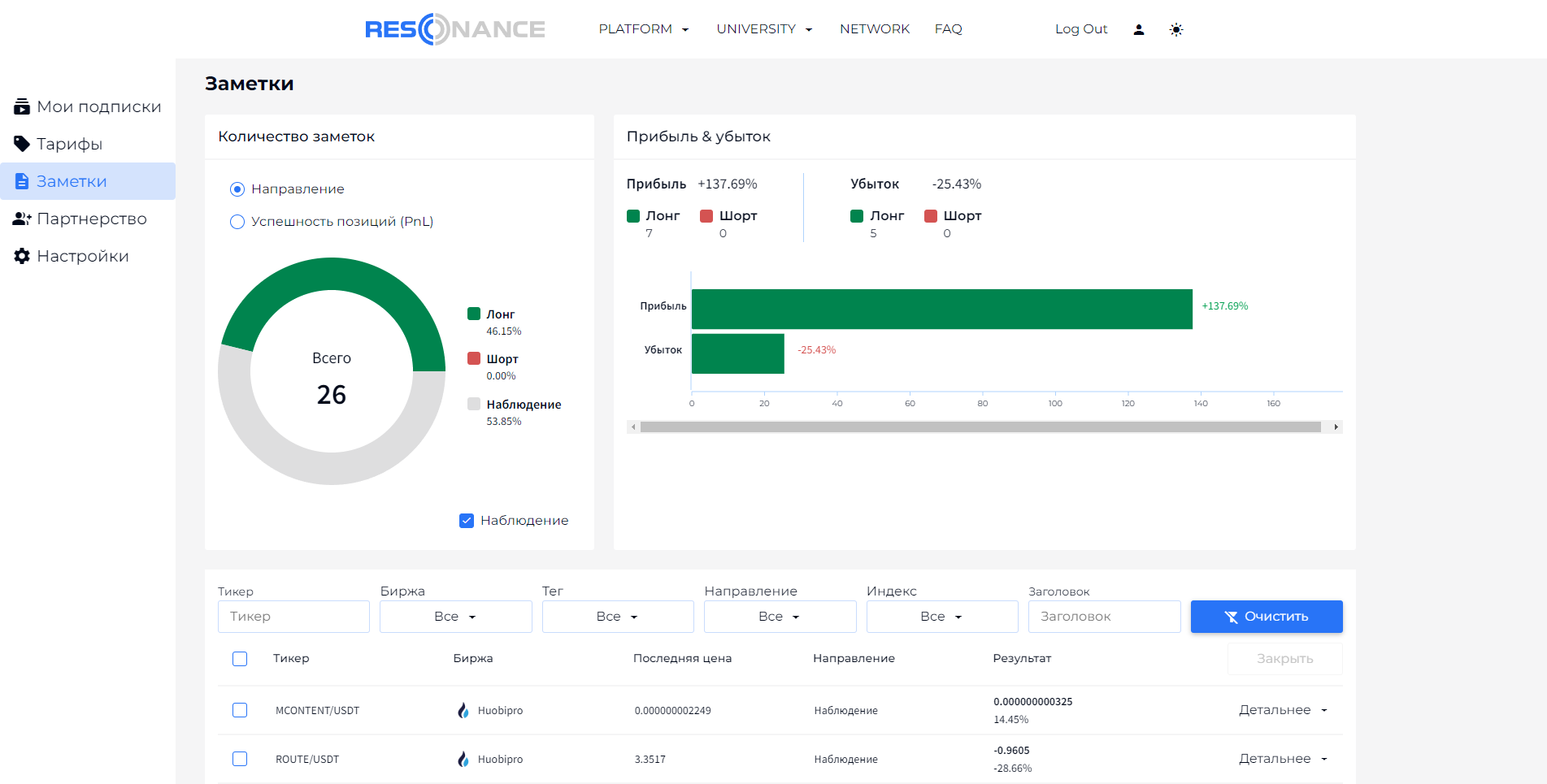Image resolution: width=1547 pixels, height=784 pixels.
Task: Check the ROUTE/USDT row checkbox
Action: pyautogui.click(x=240, y=759)
